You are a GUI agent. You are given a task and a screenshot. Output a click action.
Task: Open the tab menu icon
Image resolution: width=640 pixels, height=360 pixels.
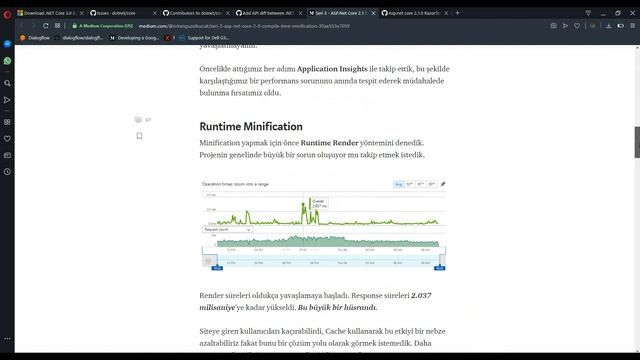coord(588,13)
